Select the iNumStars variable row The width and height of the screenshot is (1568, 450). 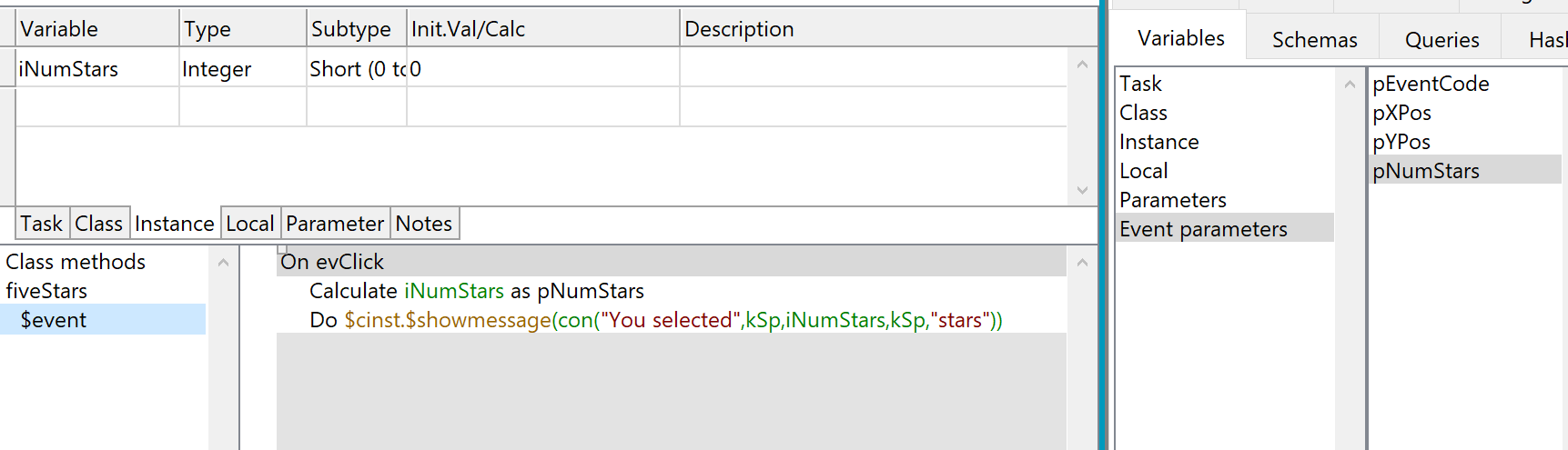pyautogui.click(x=69, y=69)
